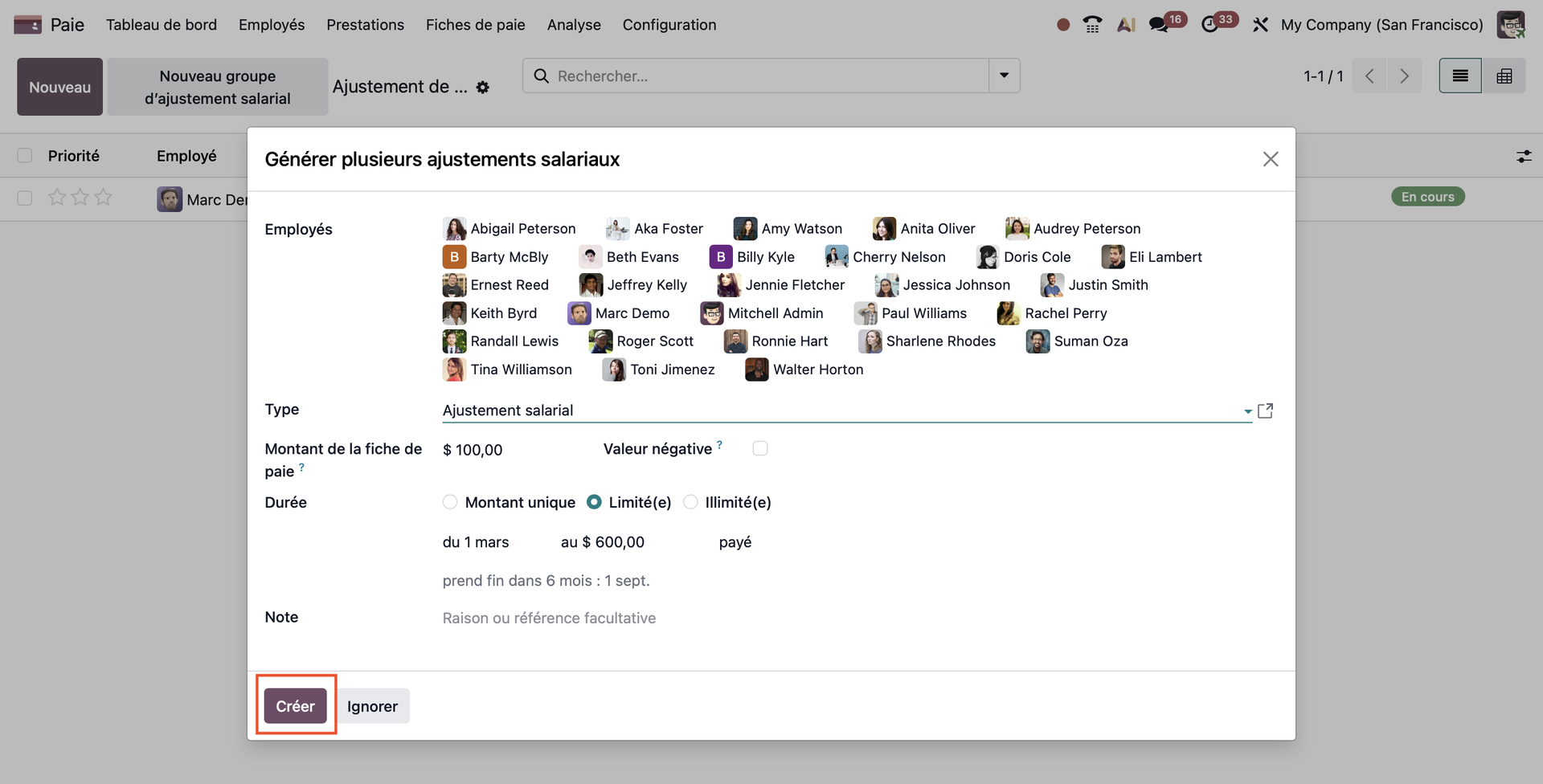The height and width of the screenshot is (784, 1543).
Task: Select the Illimité(e) duration option
Action: click(690, 502)
